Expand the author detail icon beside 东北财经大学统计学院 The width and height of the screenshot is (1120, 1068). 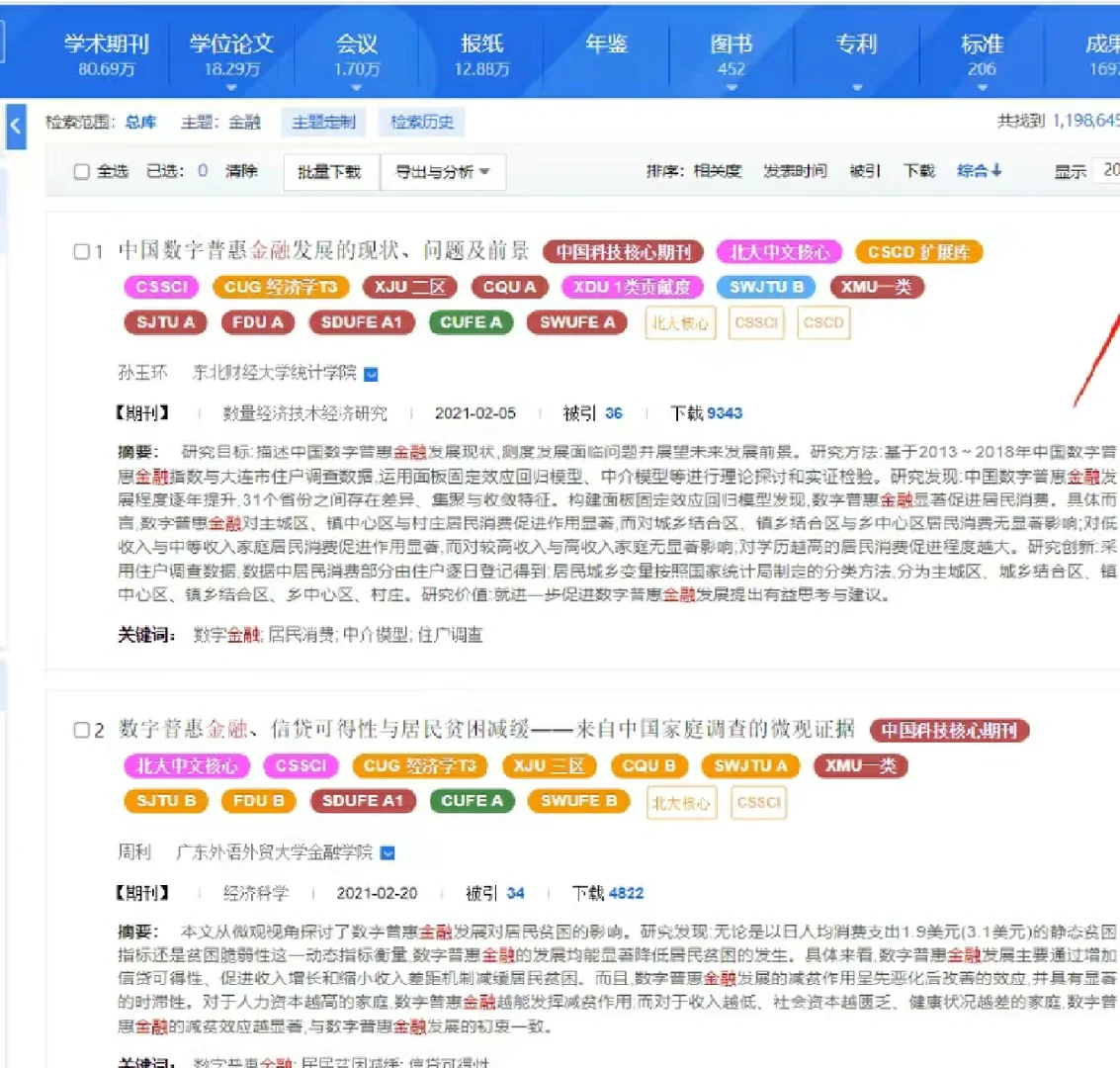click(x=372, y=373)
